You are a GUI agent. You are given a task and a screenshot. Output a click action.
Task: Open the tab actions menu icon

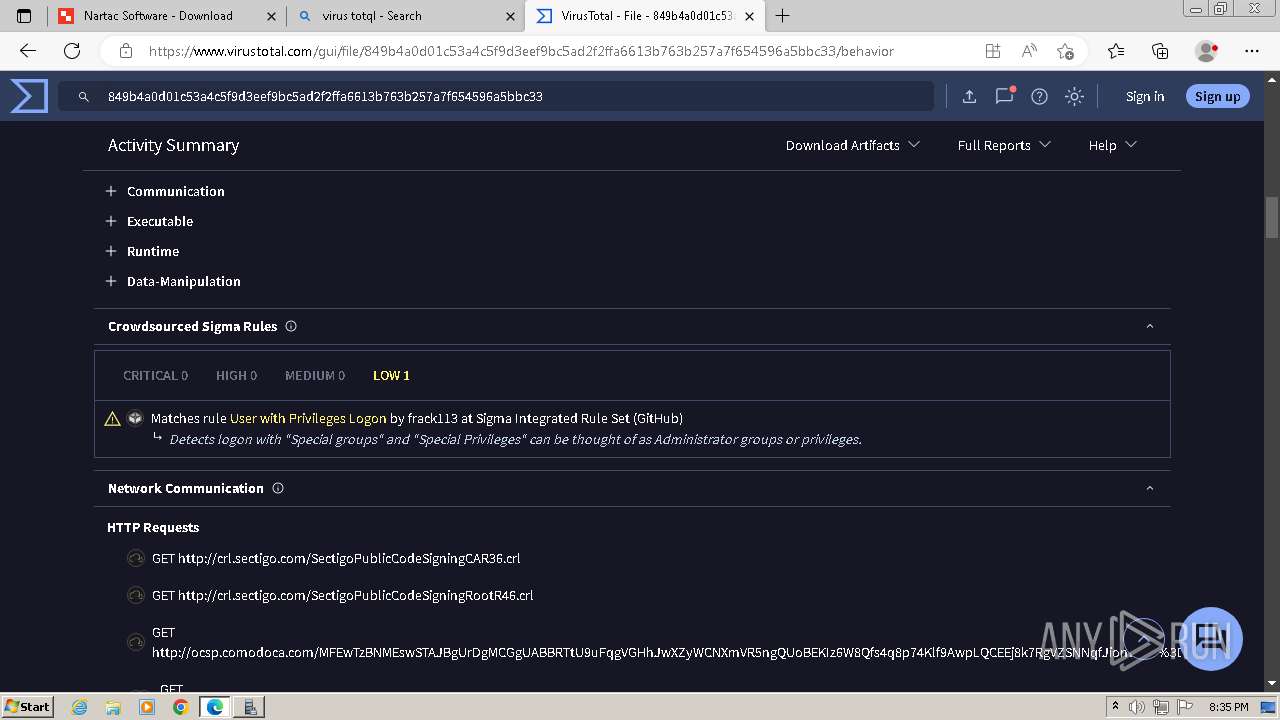24,16
